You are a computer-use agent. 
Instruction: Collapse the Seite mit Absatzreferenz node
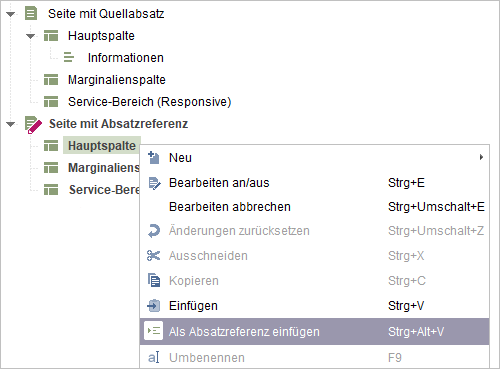point(11,124)
